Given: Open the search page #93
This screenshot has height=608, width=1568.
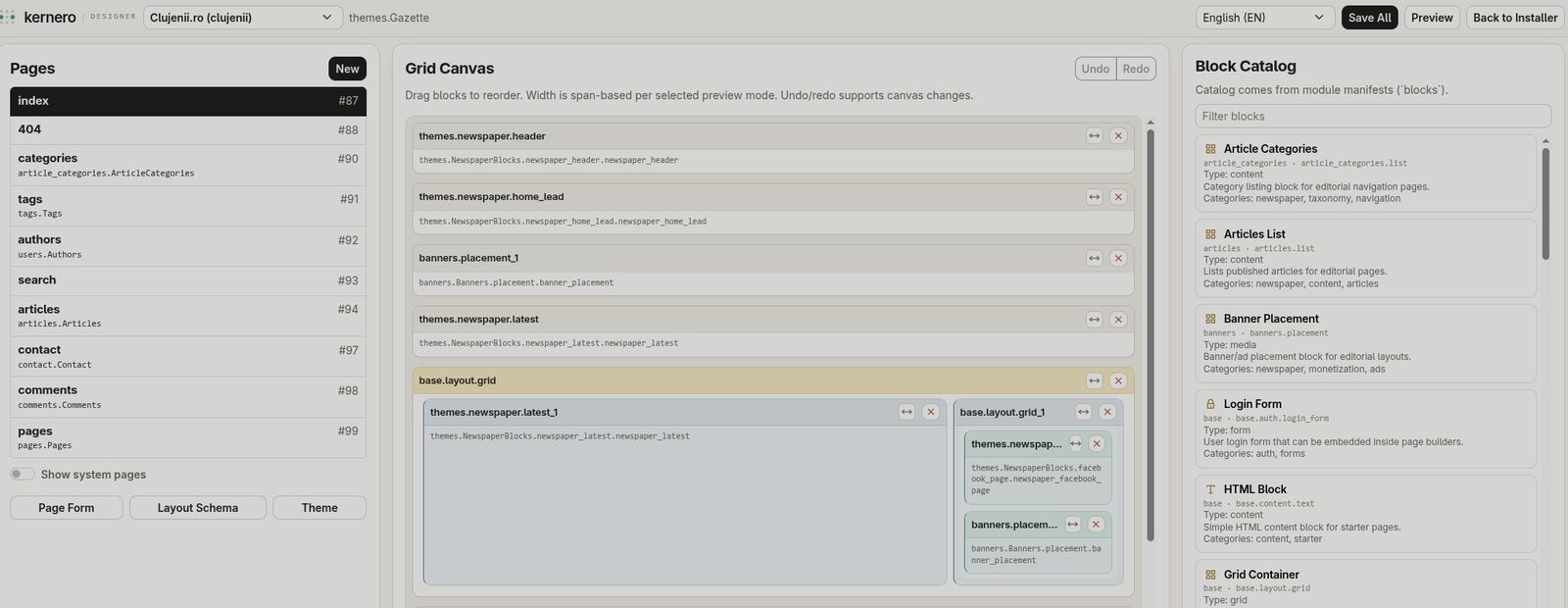Looking at the screenshot, I should click(x=188, y=280).
